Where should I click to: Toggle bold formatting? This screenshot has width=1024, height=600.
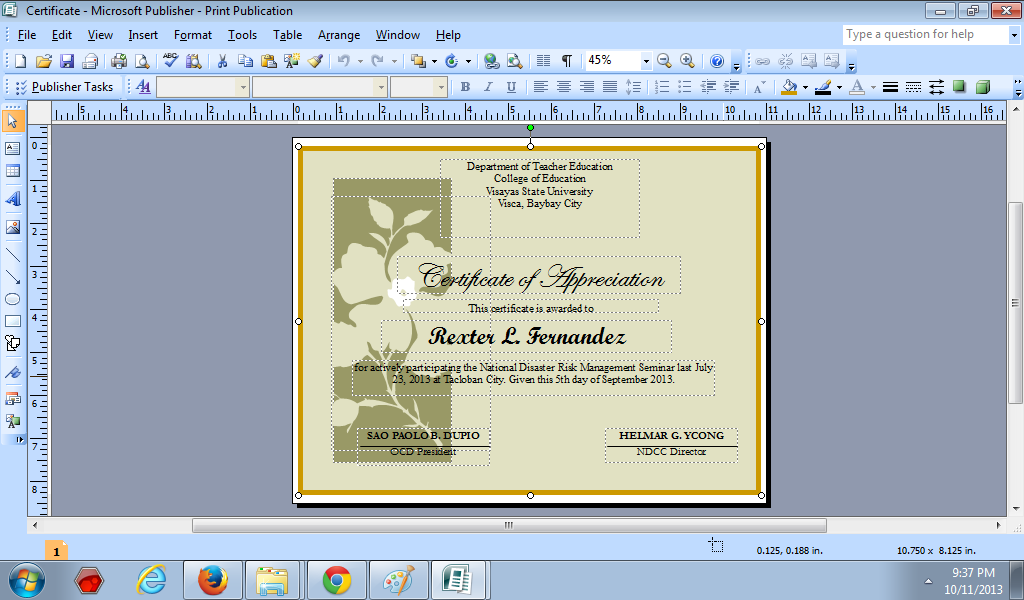click(465, 87)
